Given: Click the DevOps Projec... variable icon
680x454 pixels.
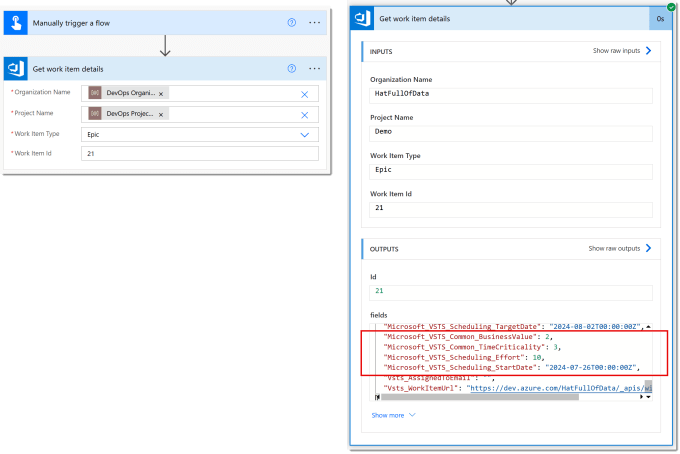Looking at the screenshot, I should (x=95, y=114).
